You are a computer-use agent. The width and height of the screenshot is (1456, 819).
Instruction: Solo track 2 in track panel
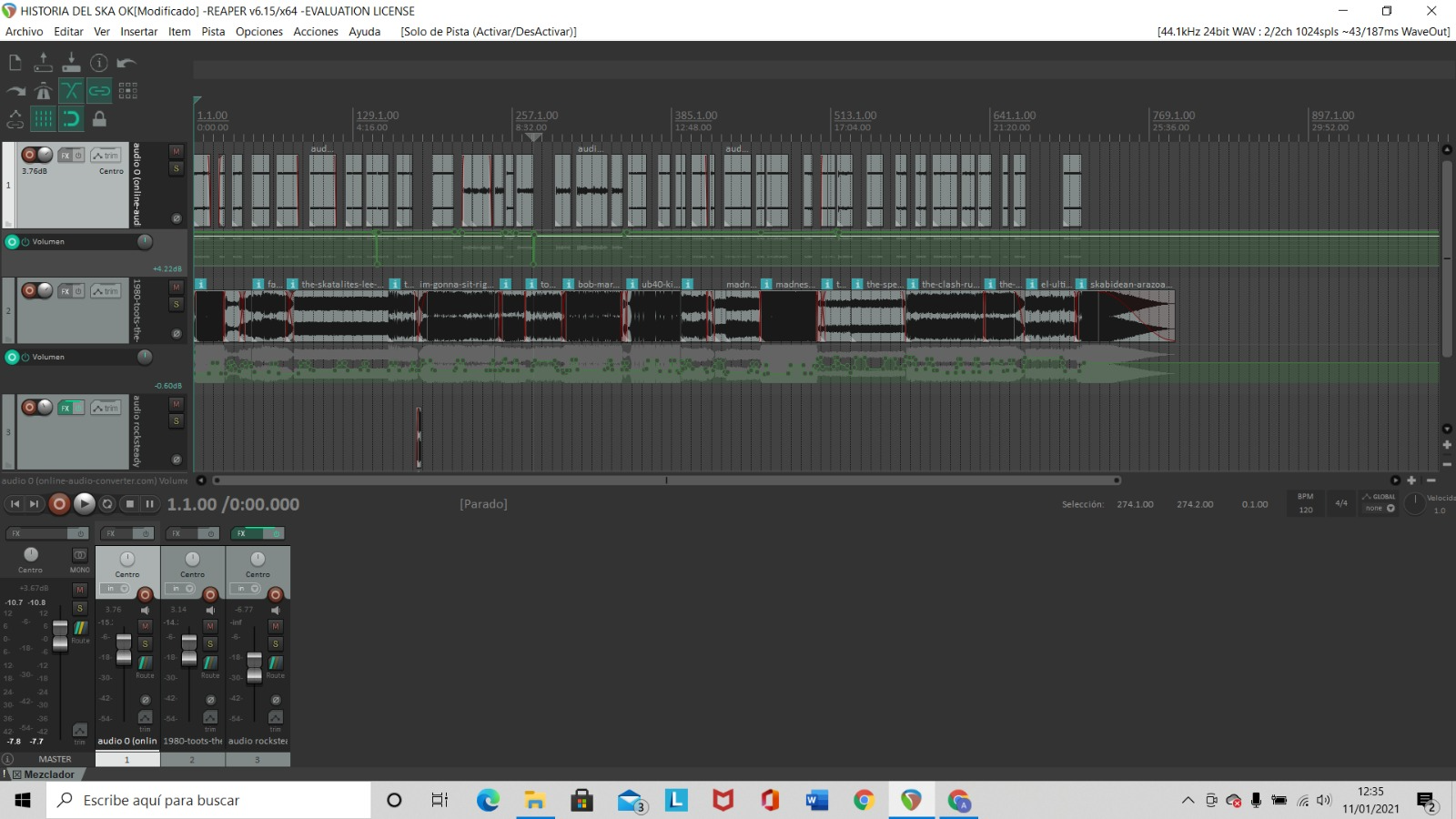[x=177, y=305]
